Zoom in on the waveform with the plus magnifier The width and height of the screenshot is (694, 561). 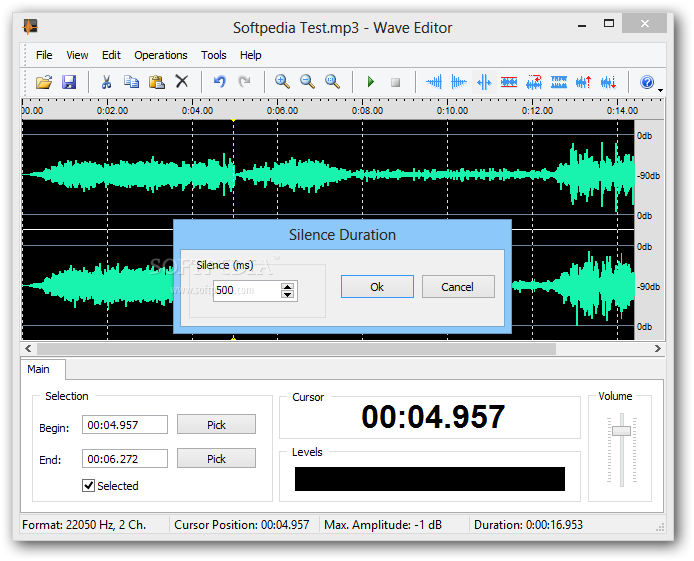[282, 82]
